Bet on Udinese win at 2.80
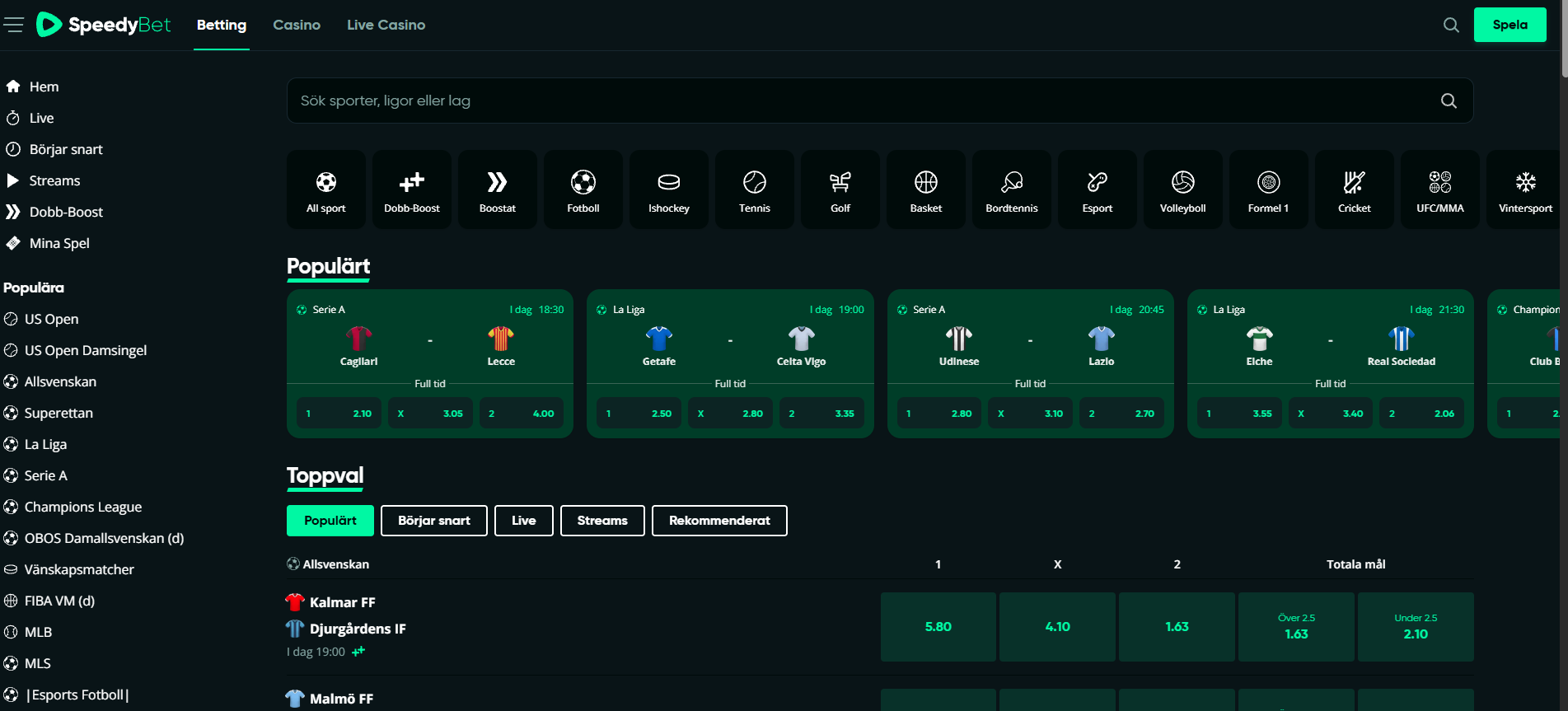1568x711 pixels. (939, 414)
